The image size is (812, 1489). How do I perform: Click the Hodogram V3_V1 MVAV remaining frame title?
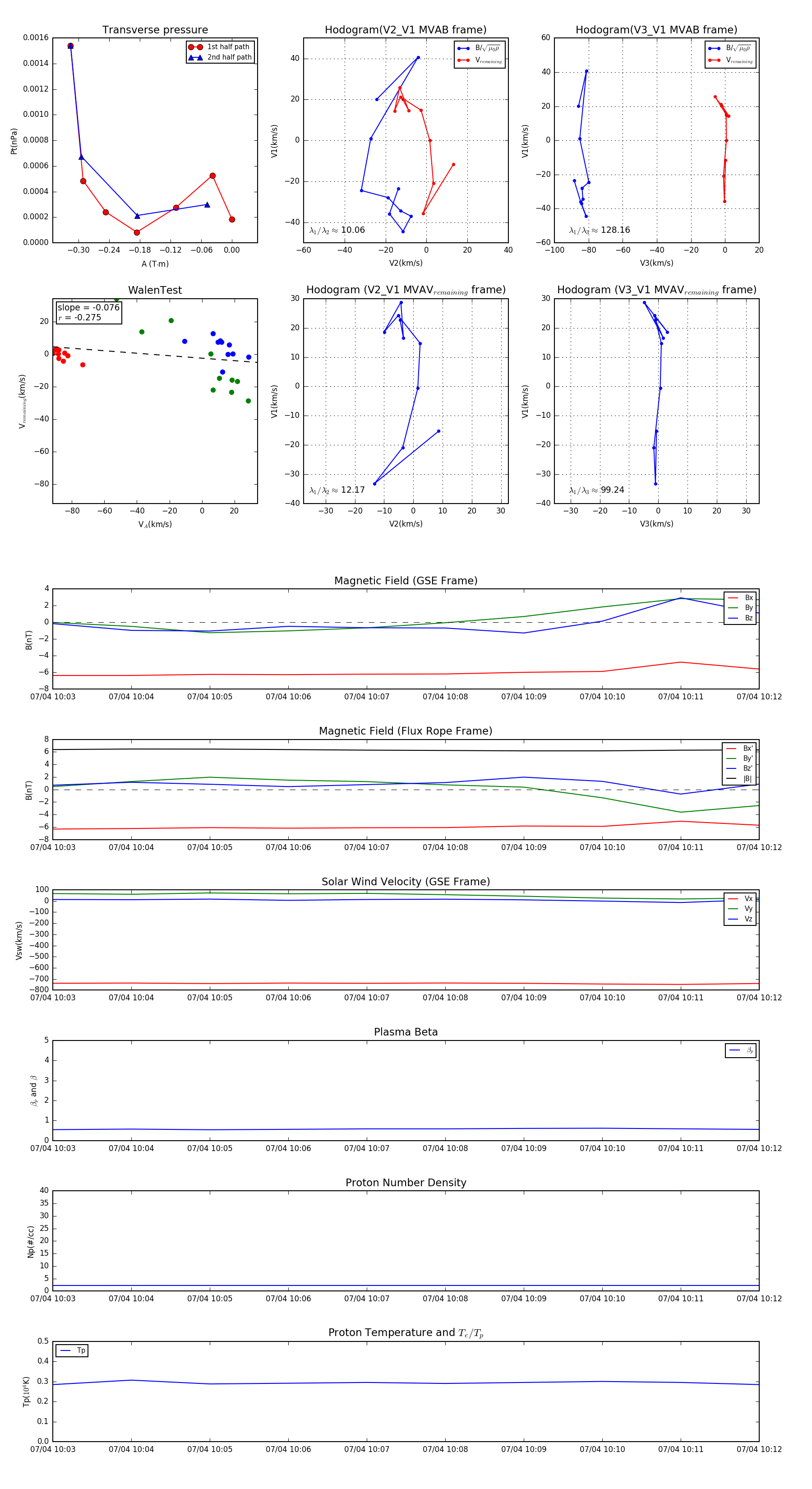click(x=656, y=290)
